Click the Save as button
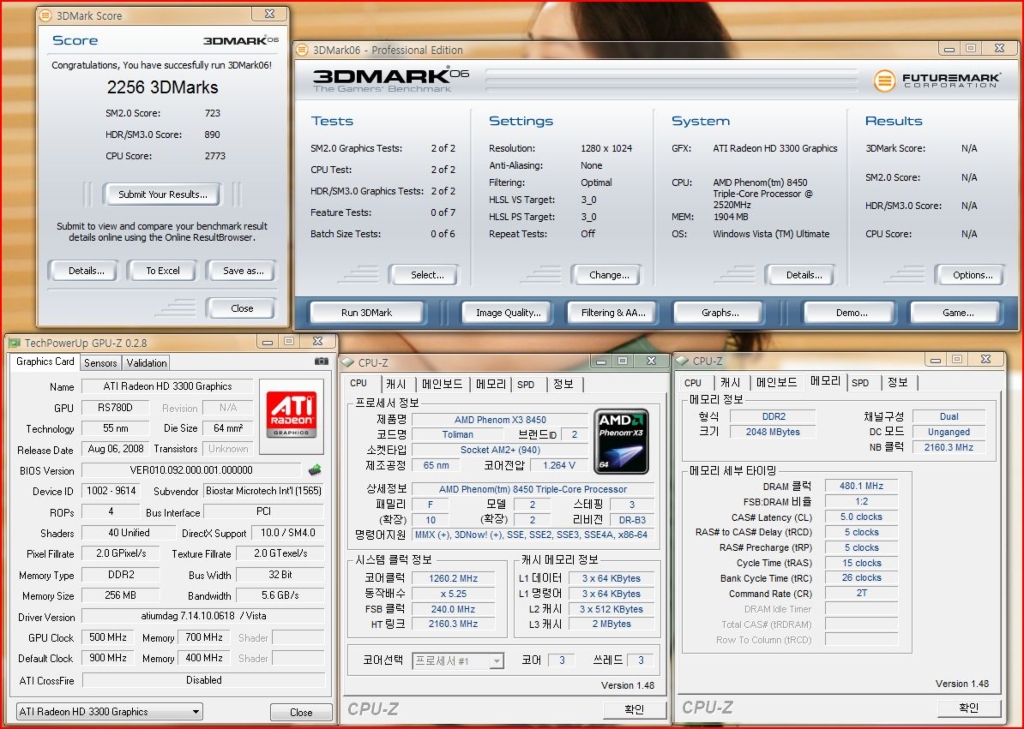 [243, 270]
